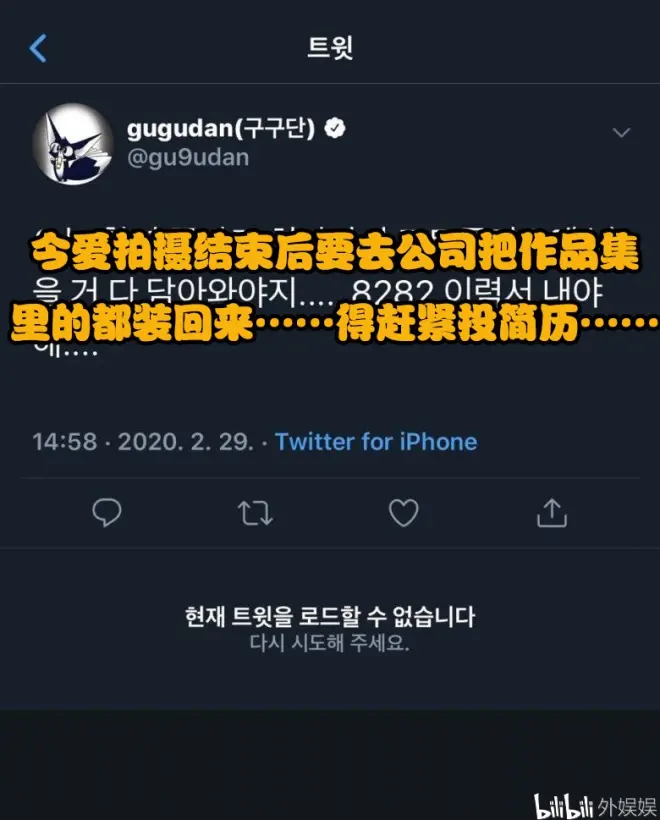
Task: Open the @gu9udan handle
Action: tap(188, 158)
